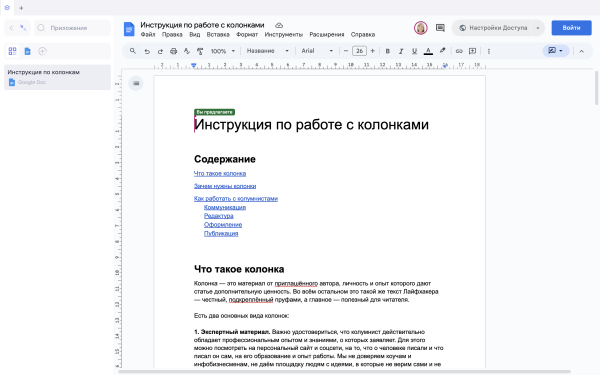Viewport: 600px width, 375px height.
Task: Click the left indent marker on ruler
Action: (194, 66)
